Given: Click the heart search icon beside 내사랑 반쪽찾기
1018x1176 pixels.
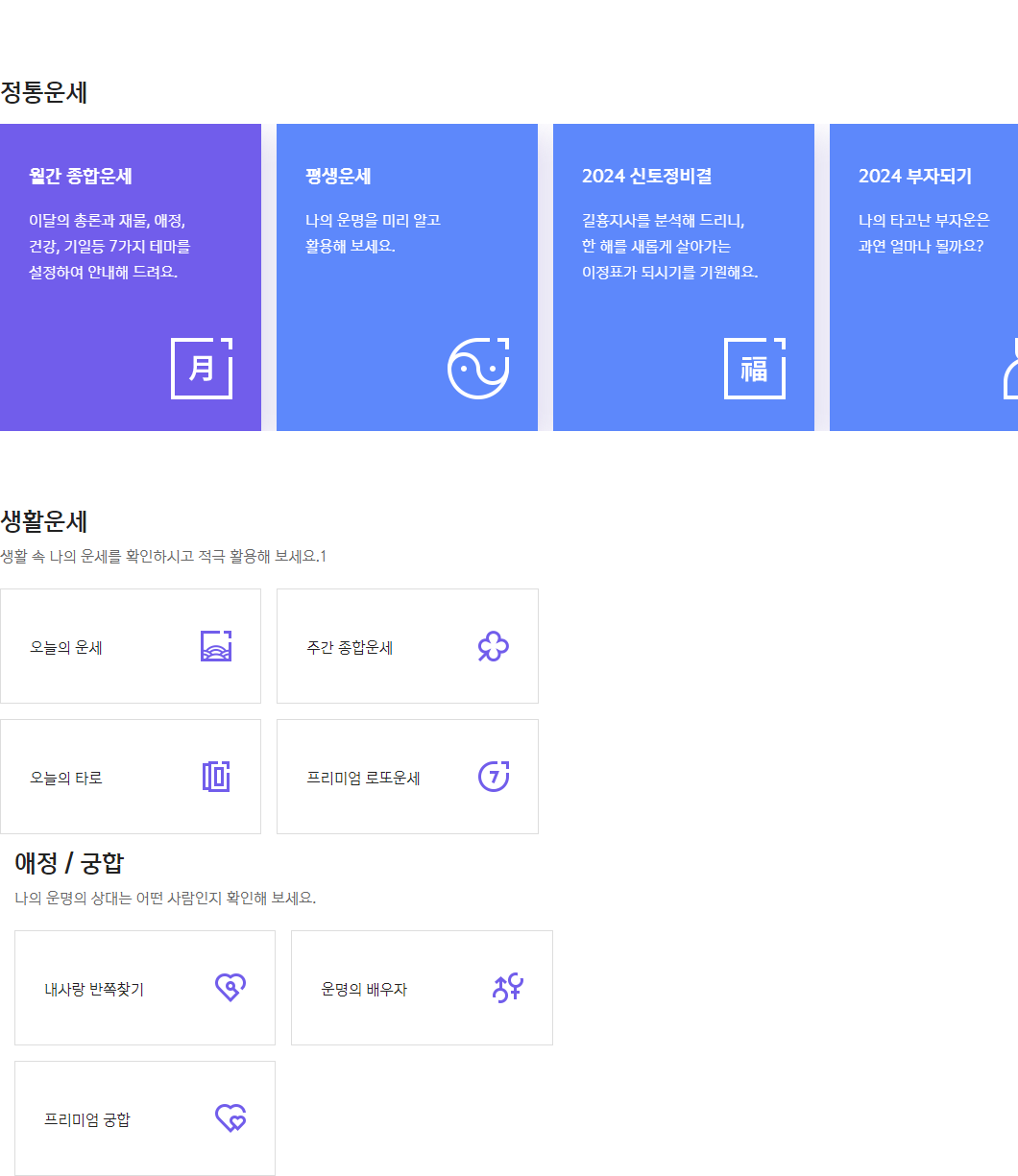Looking at the screenshot, I should [230, 988].
